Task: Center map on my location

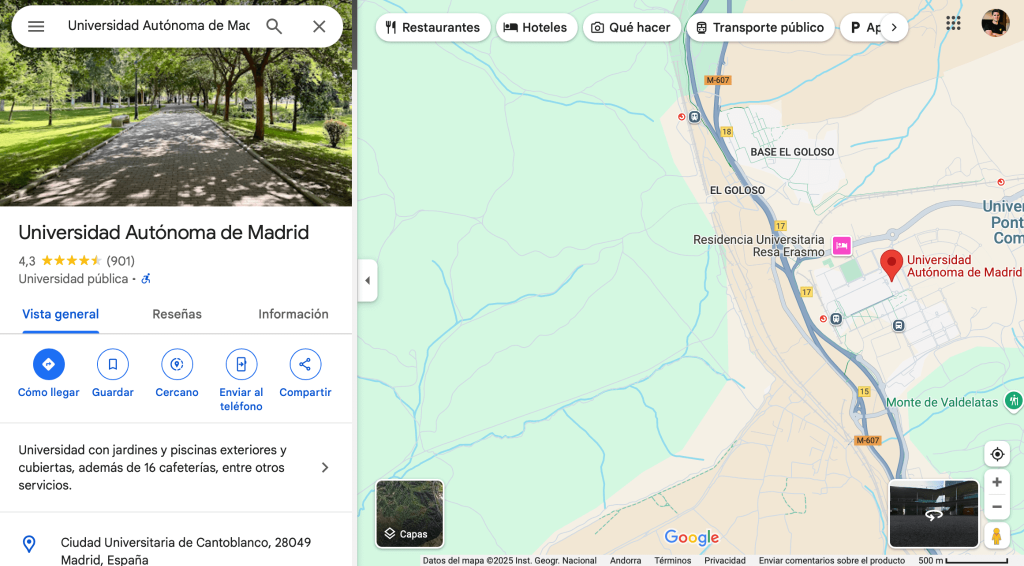Action: pos(997,454)
